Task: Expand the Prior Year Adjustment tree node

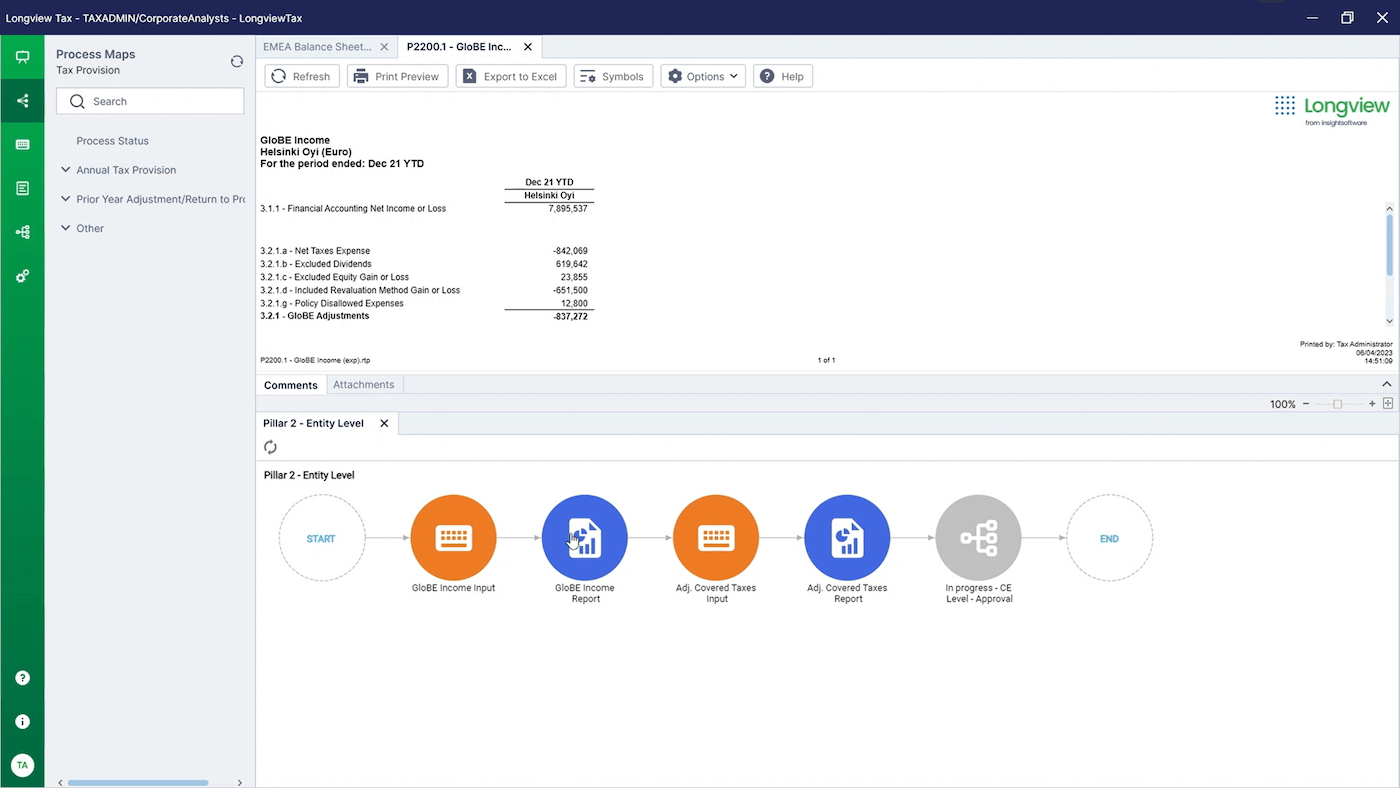Action: tap(66, 199)
